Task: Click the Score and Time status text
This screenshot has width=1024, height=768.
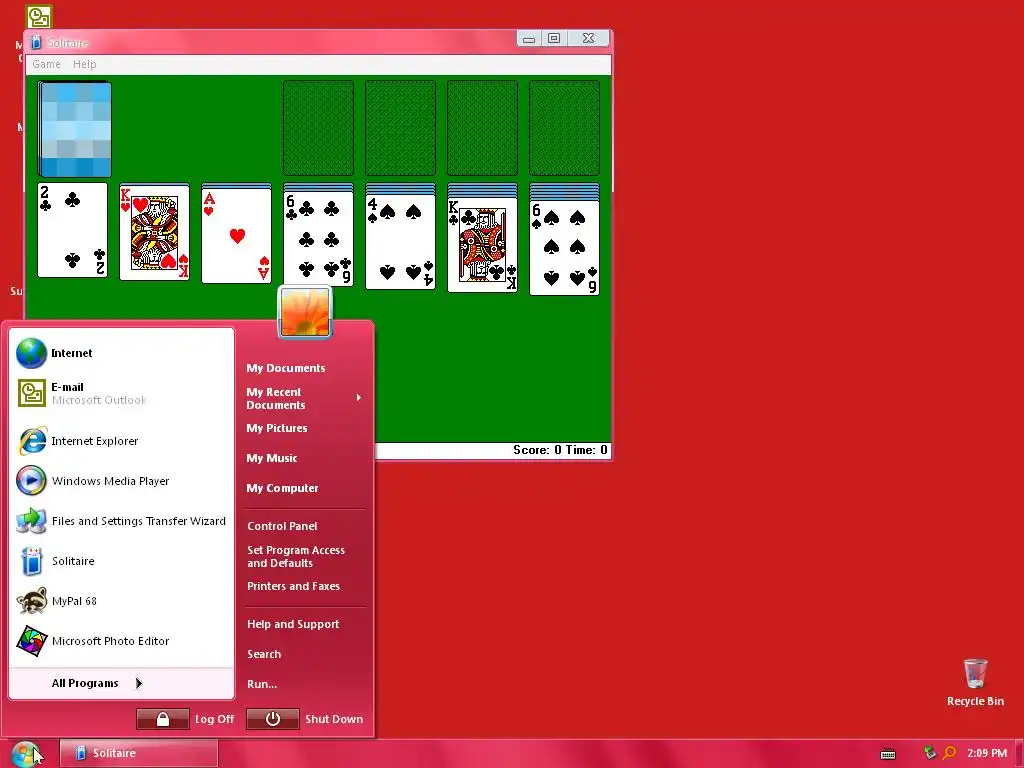Action: pos(560,450)
